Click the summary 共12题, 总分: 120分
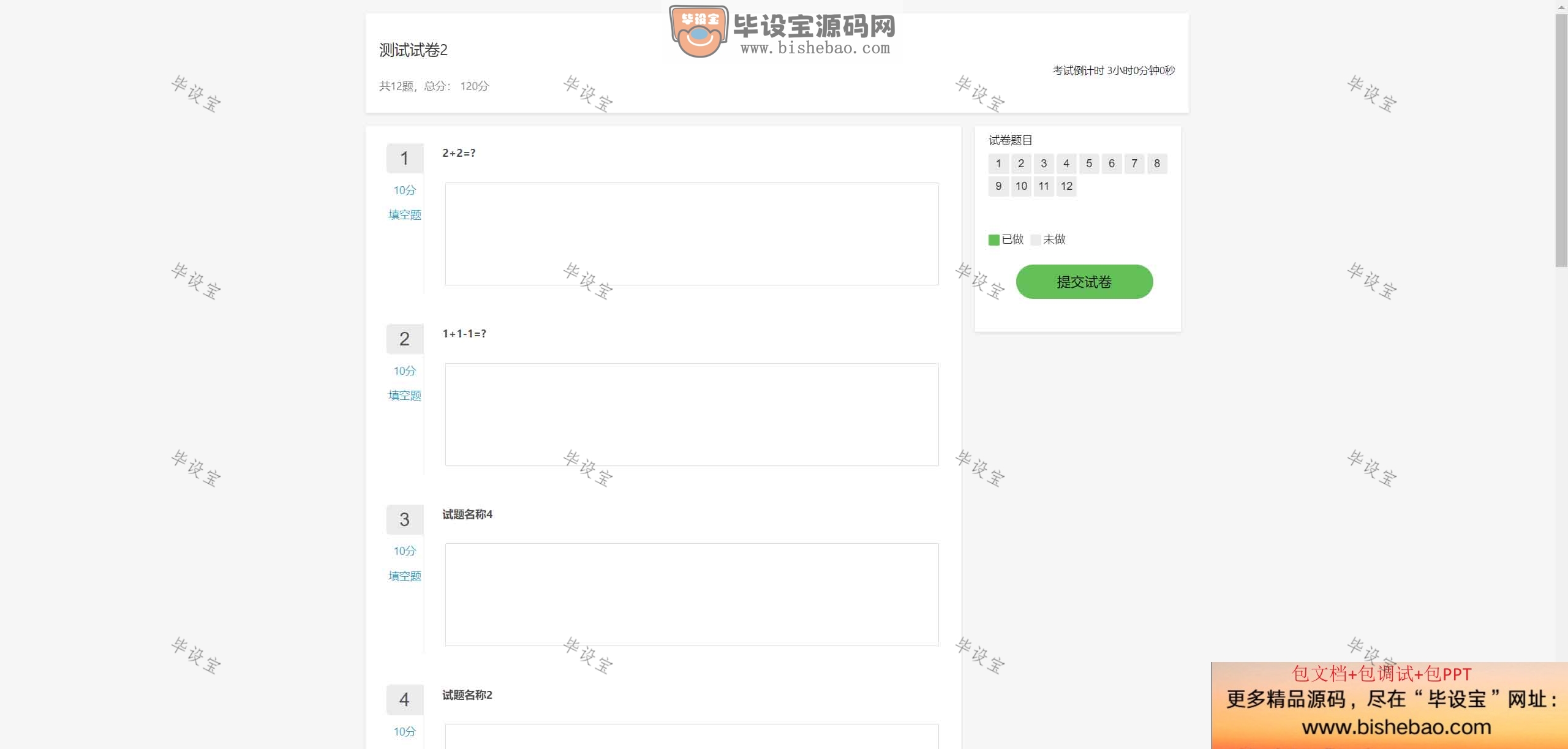 pos(434,86)
